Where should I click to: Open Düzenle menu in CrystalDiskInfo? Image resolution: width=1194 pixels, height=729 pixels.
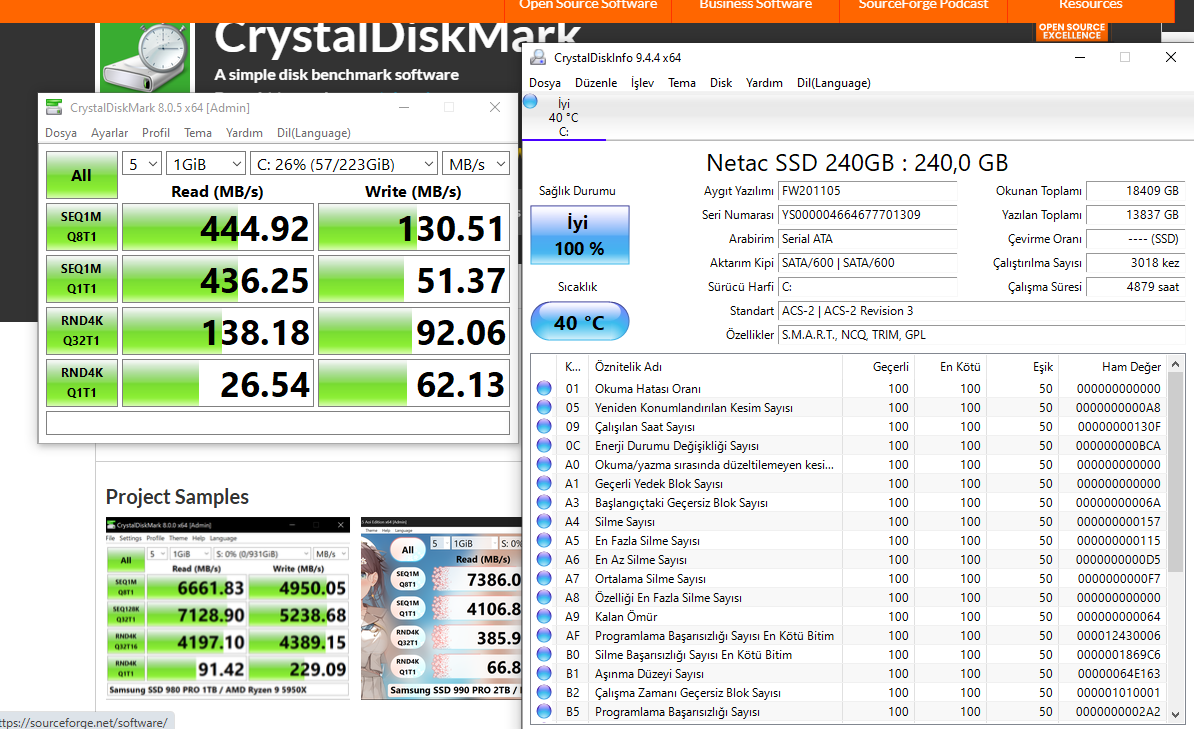pyautogui.click(x=596, y=83)
